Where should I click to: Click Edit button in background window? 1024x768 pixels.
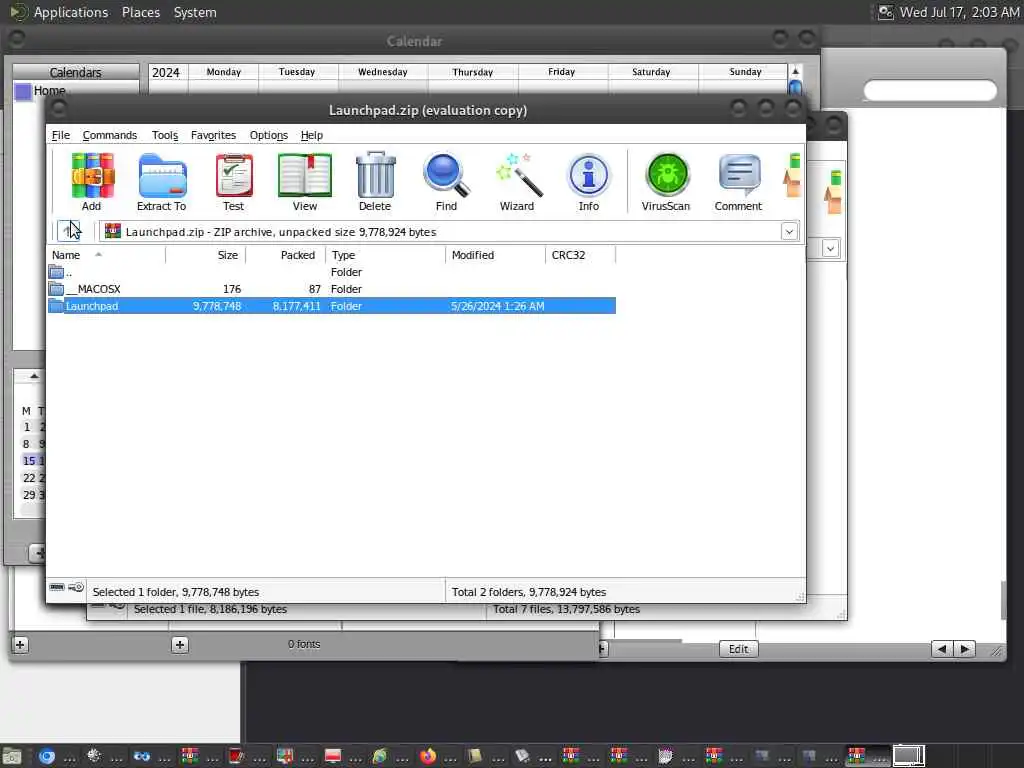coord(739,649)
